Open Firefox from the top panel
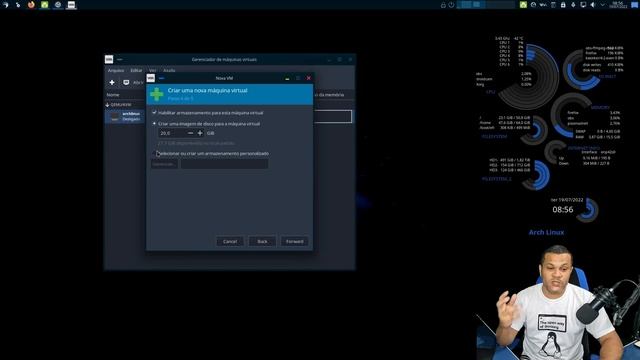640x360 pixels. point(31,5)
